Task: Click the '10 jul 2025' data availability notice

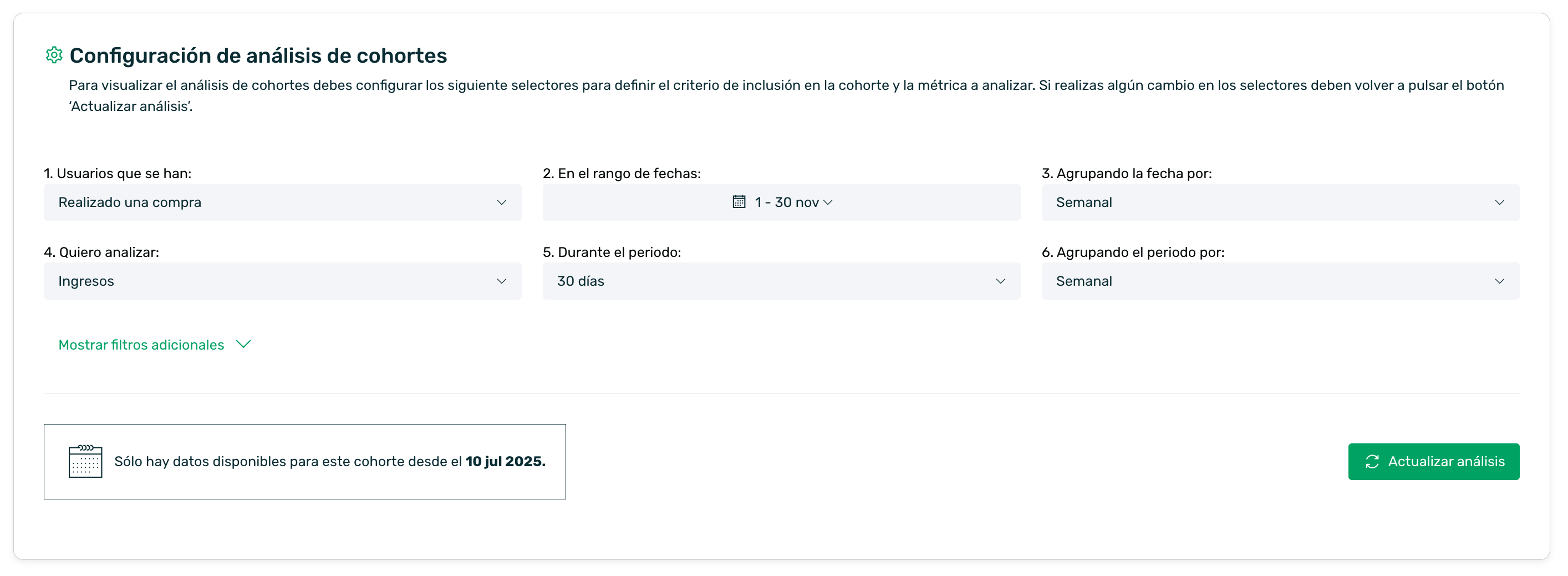Action: 304,462
